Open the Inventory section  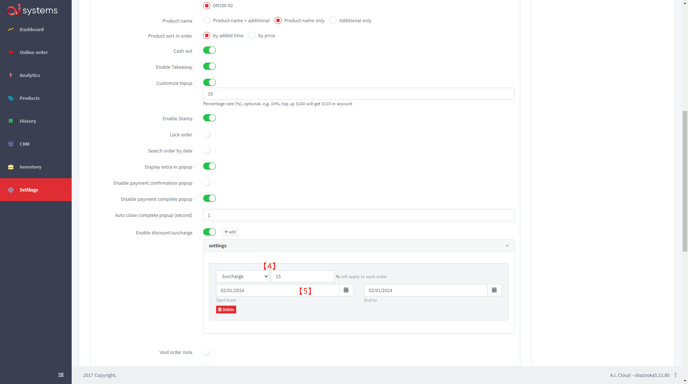tap(30, 167)
